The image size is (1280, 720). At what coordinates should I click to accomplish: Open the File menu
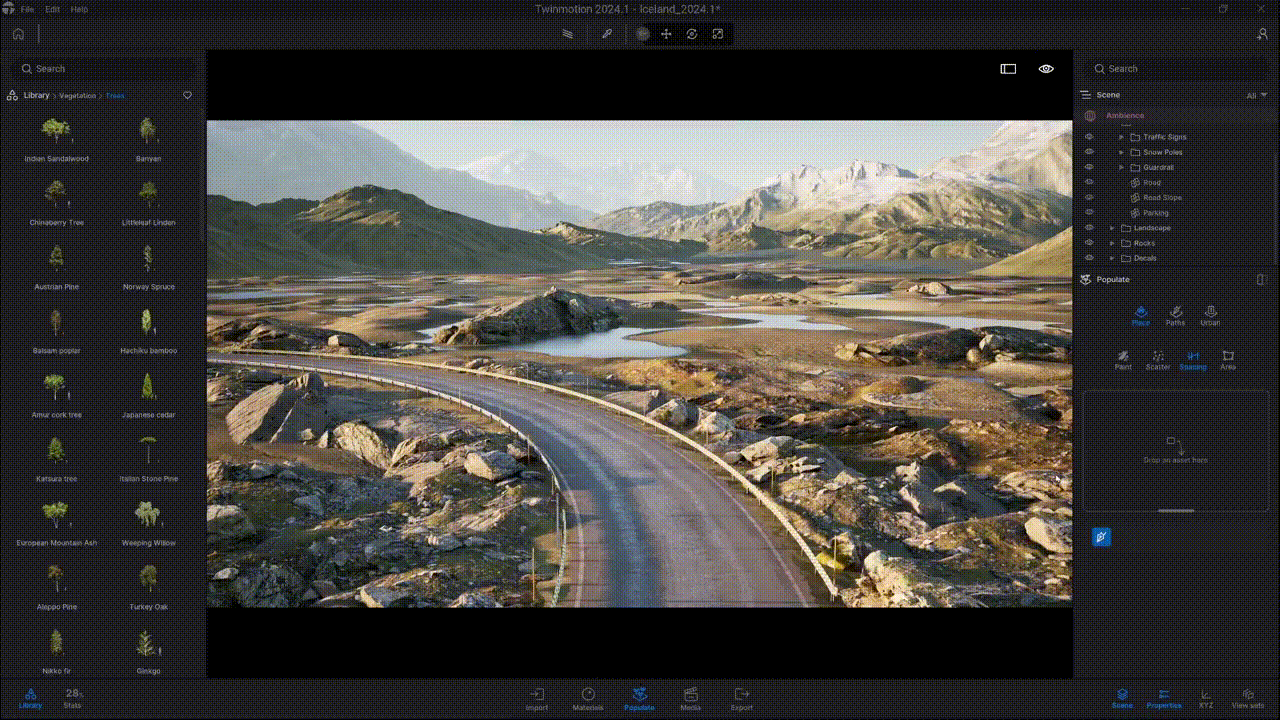(27, 9)
